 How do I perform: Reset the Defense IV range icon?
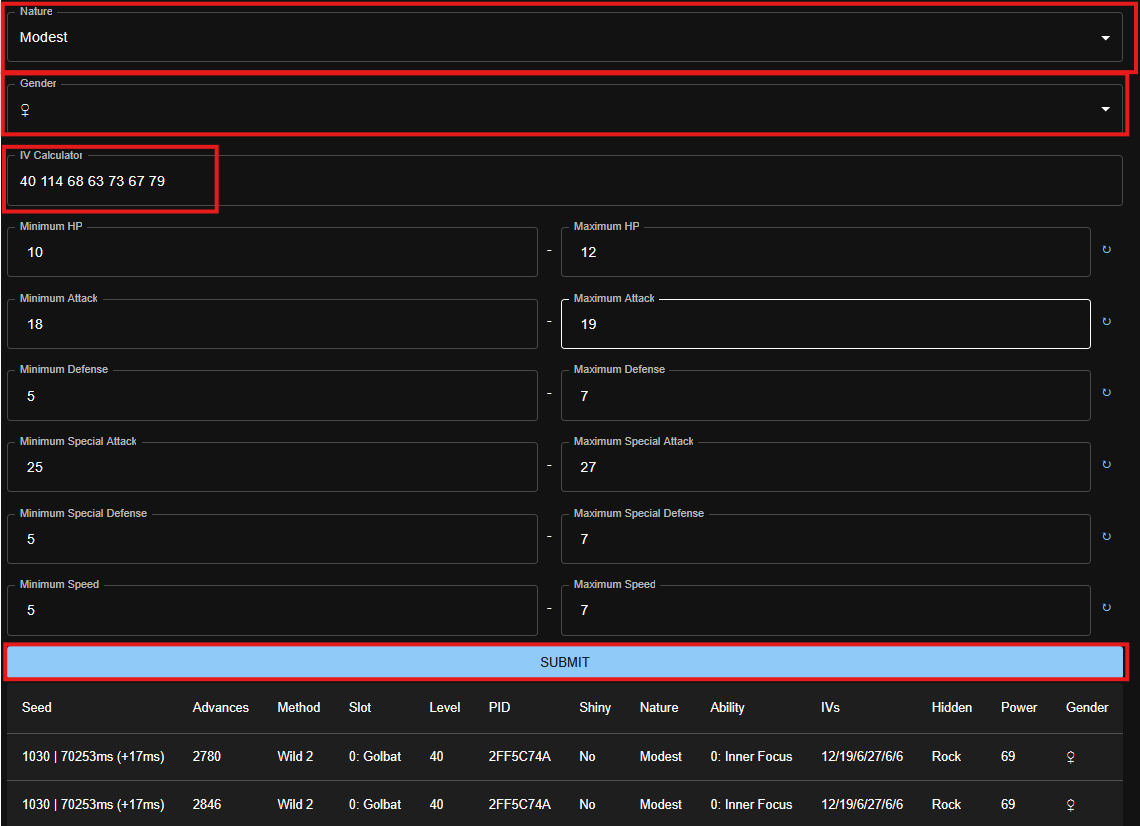point(1106,393)
